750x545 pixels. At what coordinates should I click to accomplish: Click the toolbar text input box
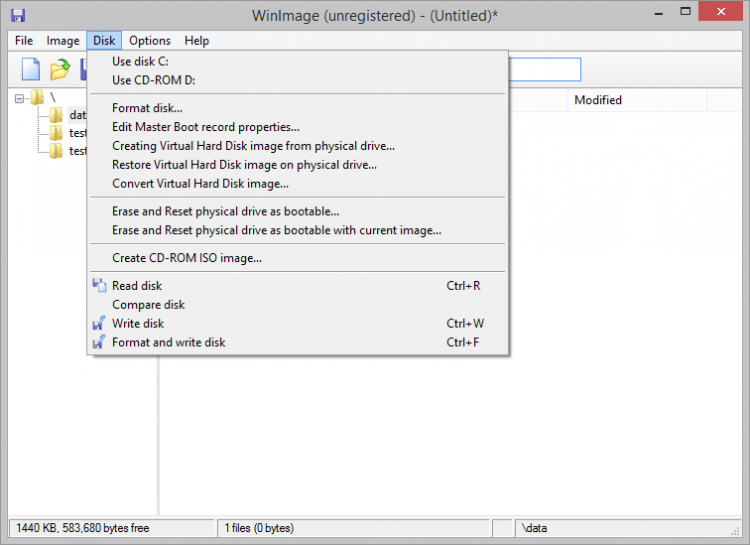coord(544,69)
